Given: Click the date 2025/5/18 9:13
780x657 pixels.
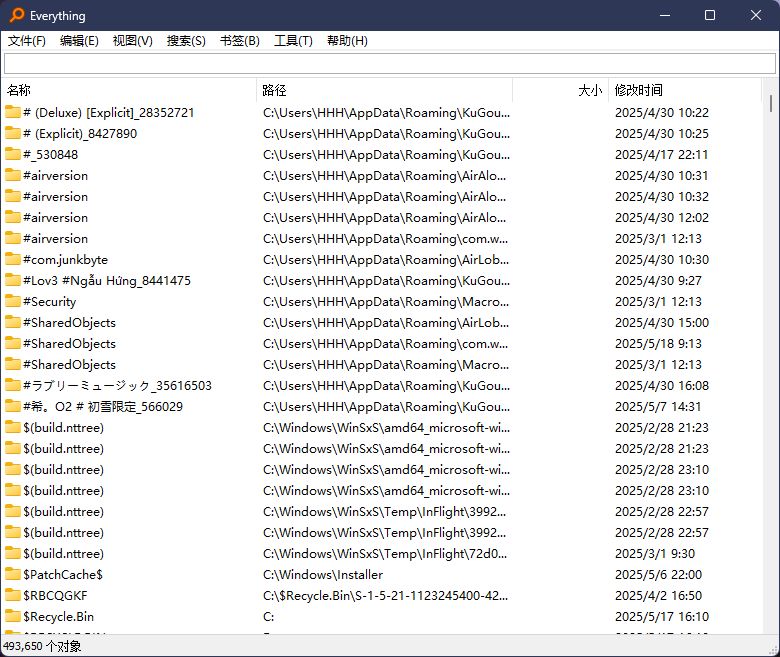Looking at the screenshot, I should coord(658,344).
